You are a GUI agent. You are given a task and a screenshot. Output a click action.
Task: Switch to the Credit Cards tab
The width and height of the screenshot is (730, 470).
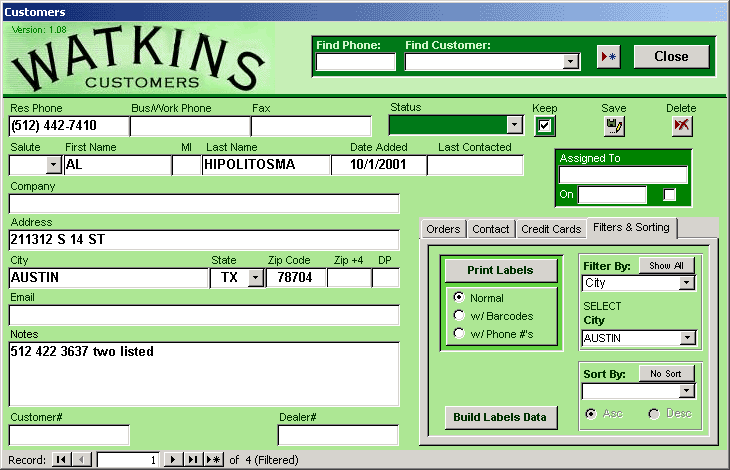click(551, 229)
